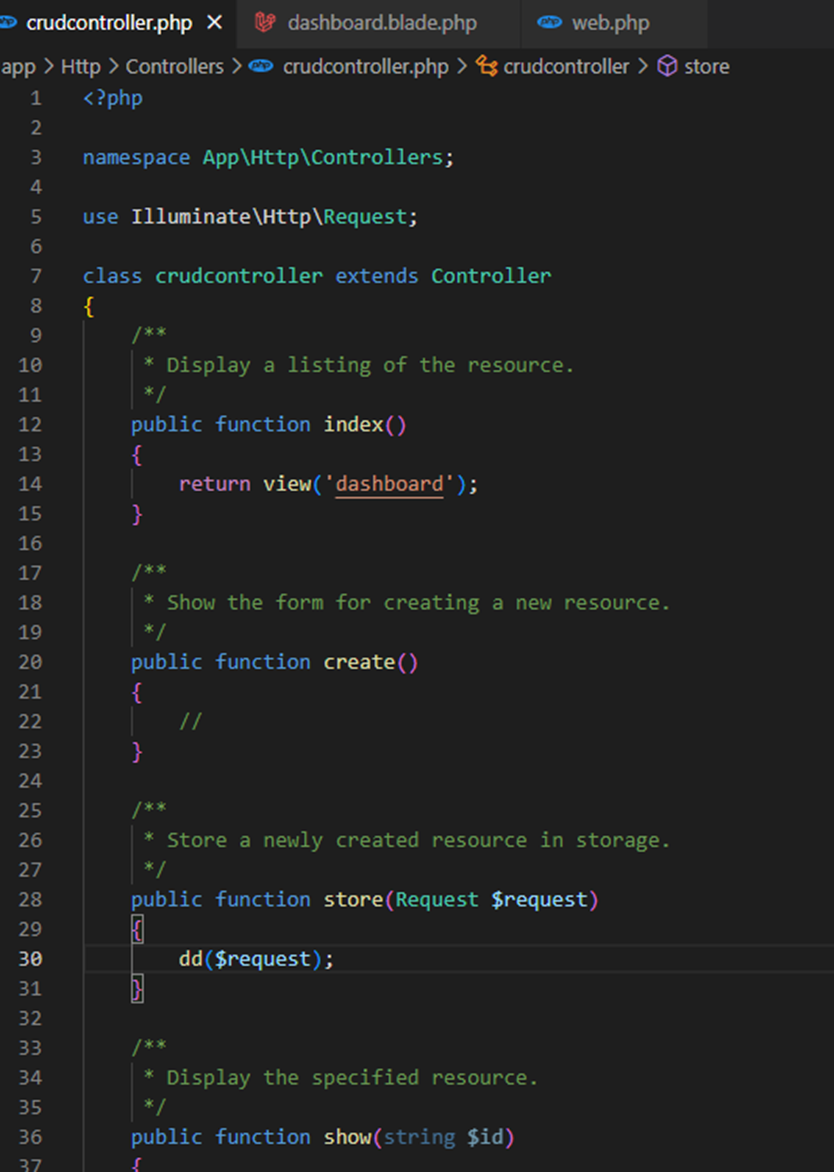834x1172 pixels.
Task: Select the crudcontroller.php tab
Action: coord(109,23)
